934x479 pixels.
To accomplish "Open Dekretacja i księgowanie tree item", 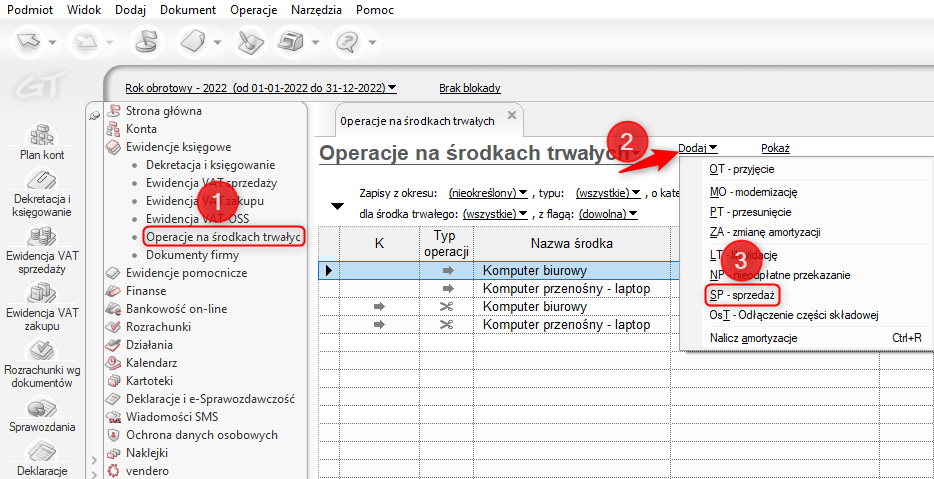I will coord(211,165).
